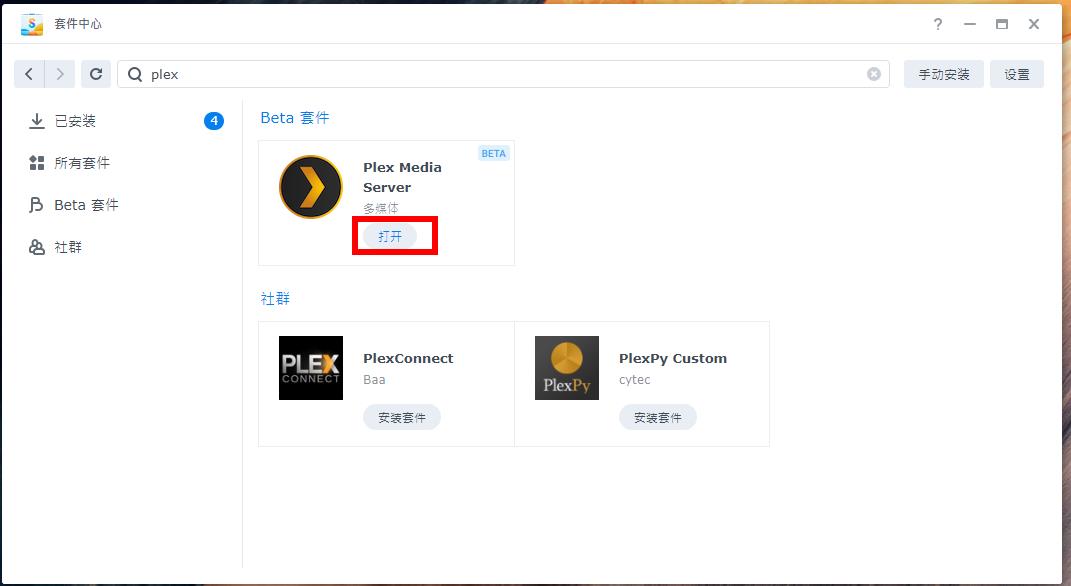The width and height of the screenshot is (1071, 586).
Task: Go back with the left arrow button
Action: [29, 74]
